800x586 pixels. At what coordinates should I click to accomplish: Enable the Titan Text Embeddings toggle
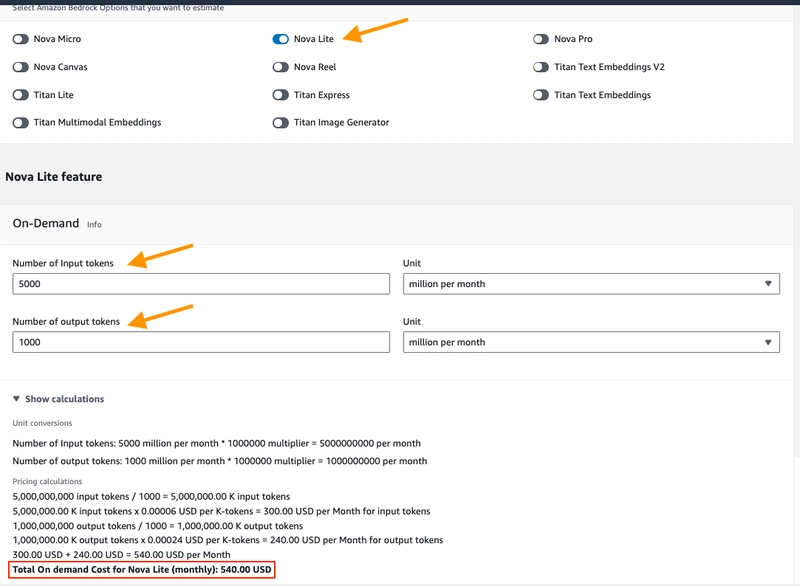tap(541, 95)
